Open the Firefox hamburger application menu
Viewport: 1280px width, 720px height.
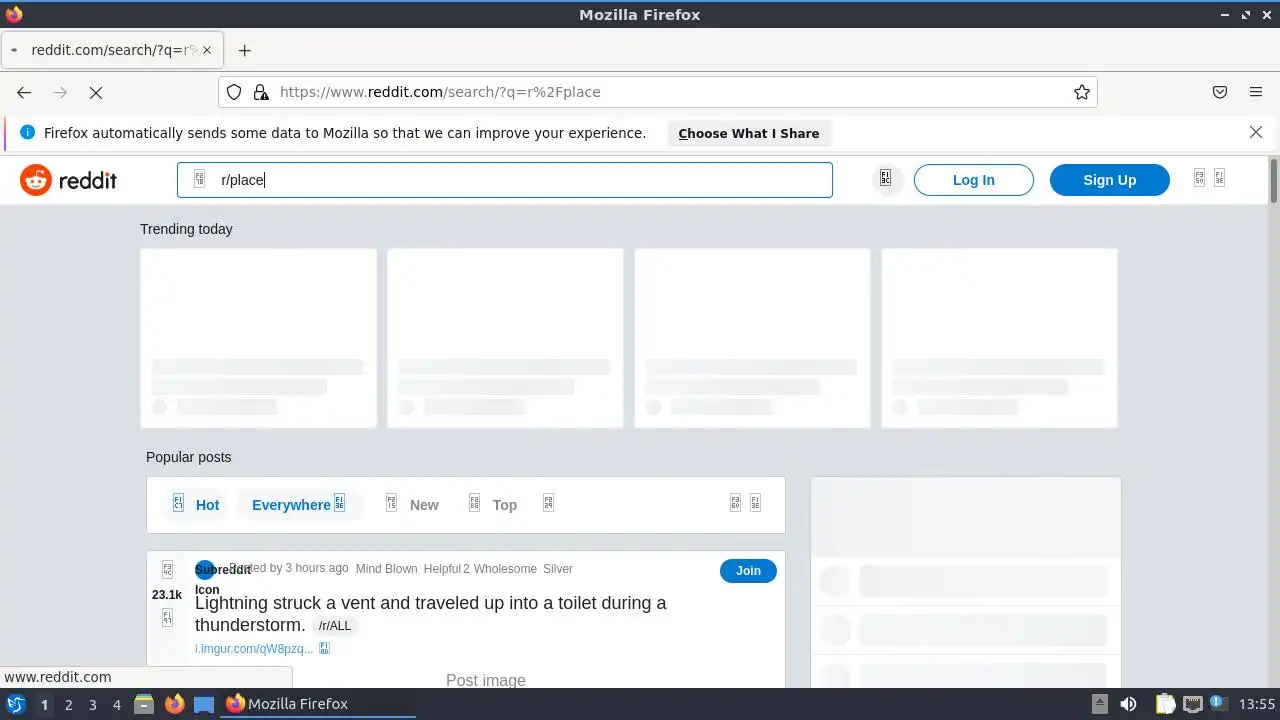pos(1256,92)
